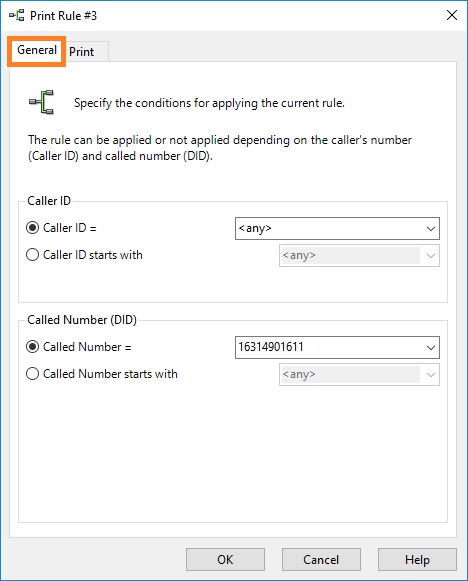
Task: Select 'Caller ID starts with' radio option
Action: [x=32, y=255]
